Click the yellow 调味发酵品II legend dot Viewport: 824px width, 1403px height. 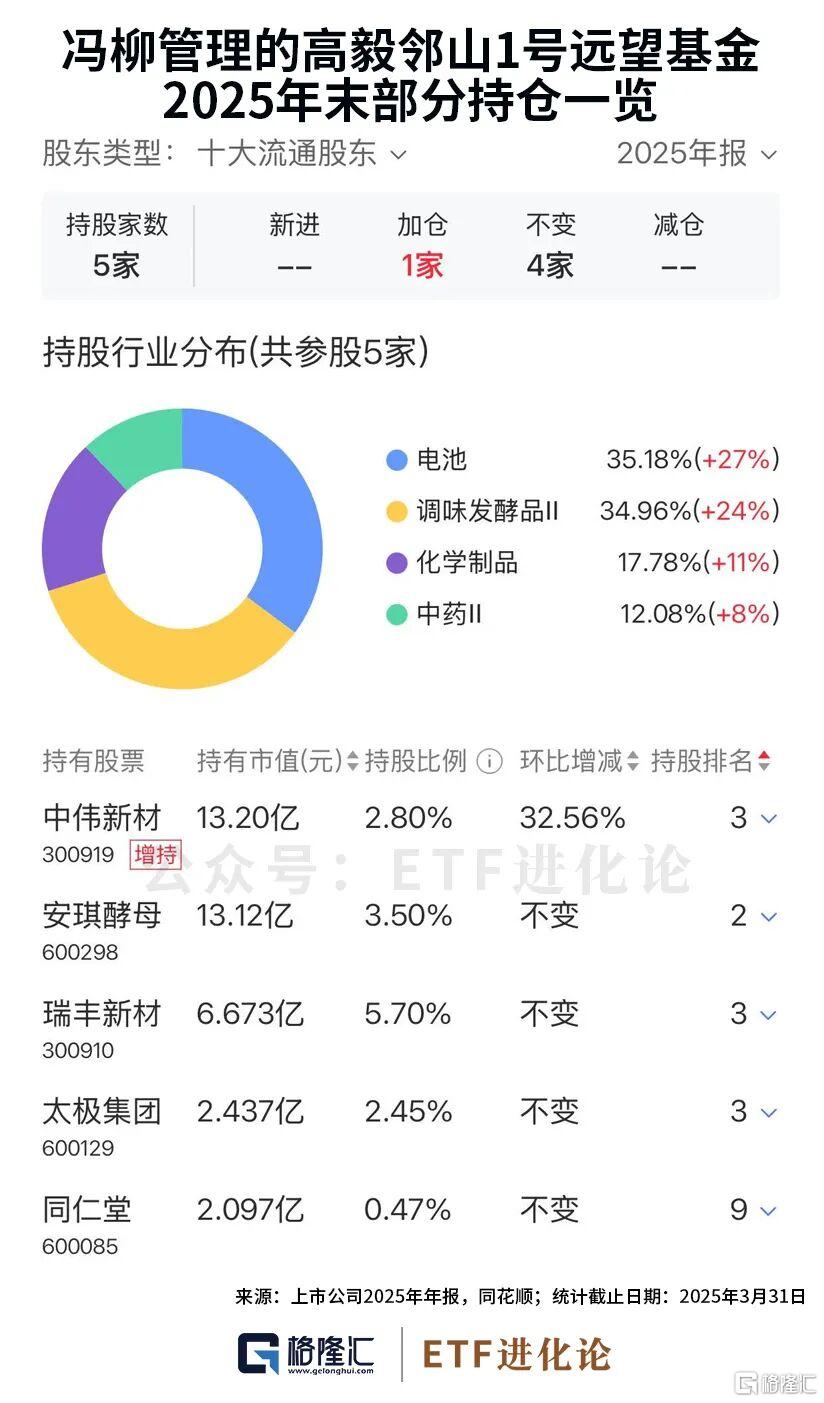(x=397, y=512)
